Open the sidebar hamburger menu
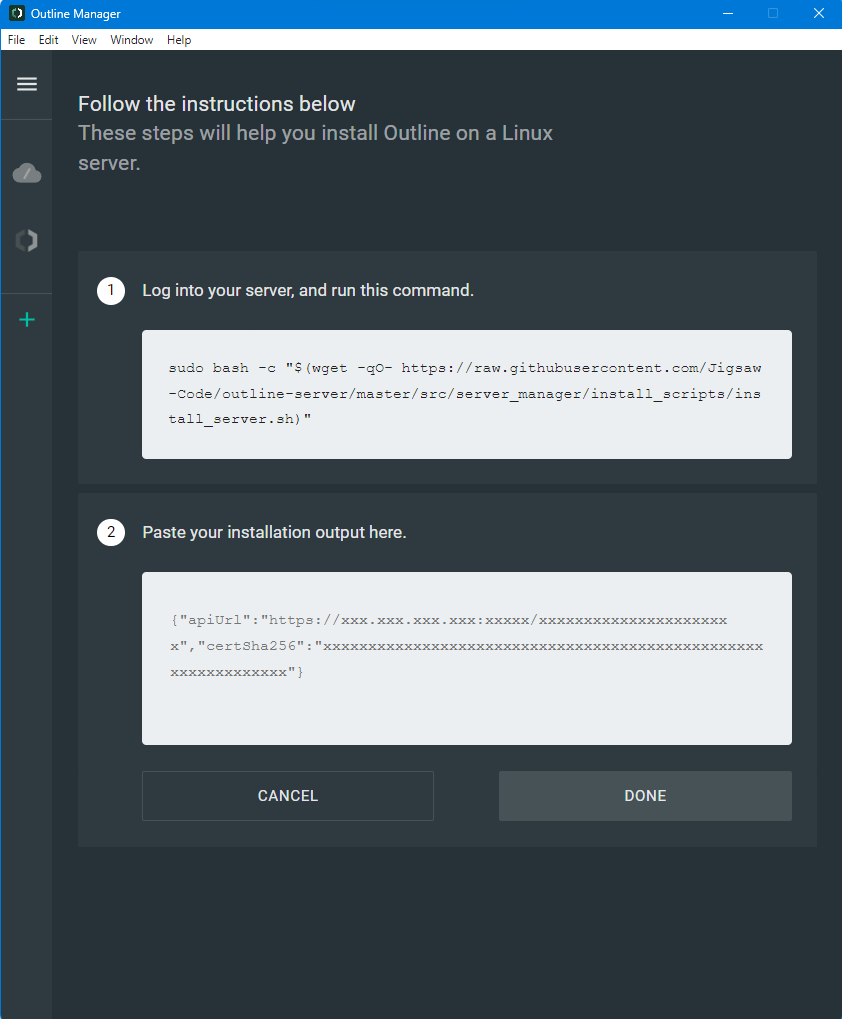The height and width of the screenshot is (1019, 842). coord(27,84)
